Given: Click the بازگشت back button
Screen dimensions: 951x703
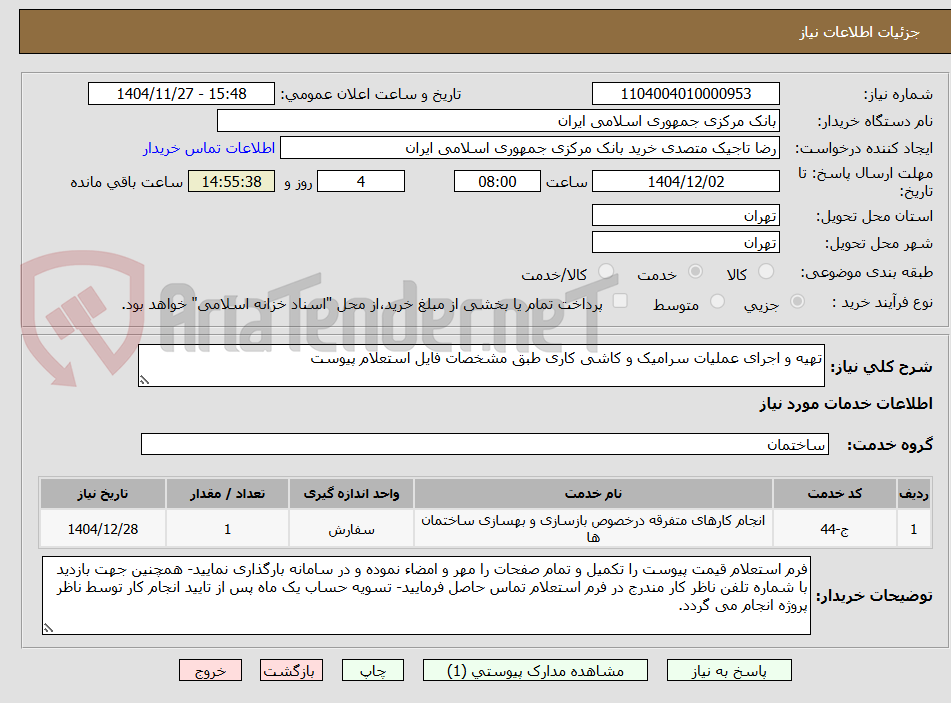Looking at the screenshot, I should click(291, 670).
